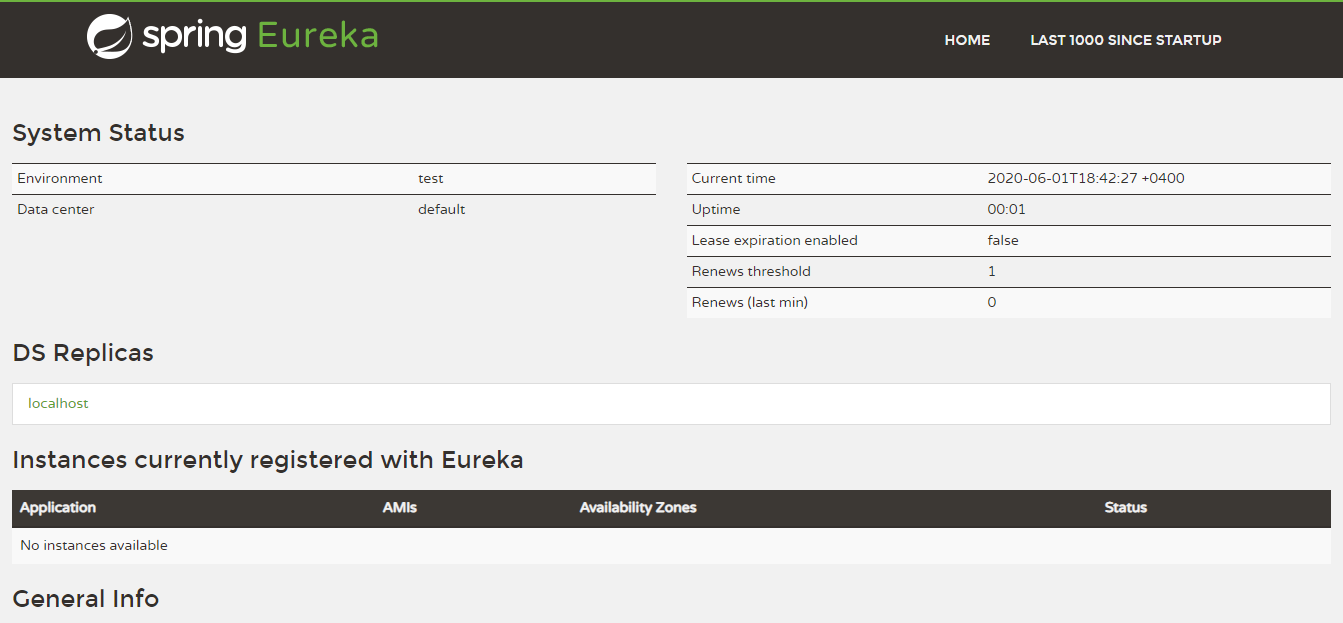Viewport: 1343px width, 623px height.
Task: Select the renews threshold value 1
Action: click(x=992, y=271)
